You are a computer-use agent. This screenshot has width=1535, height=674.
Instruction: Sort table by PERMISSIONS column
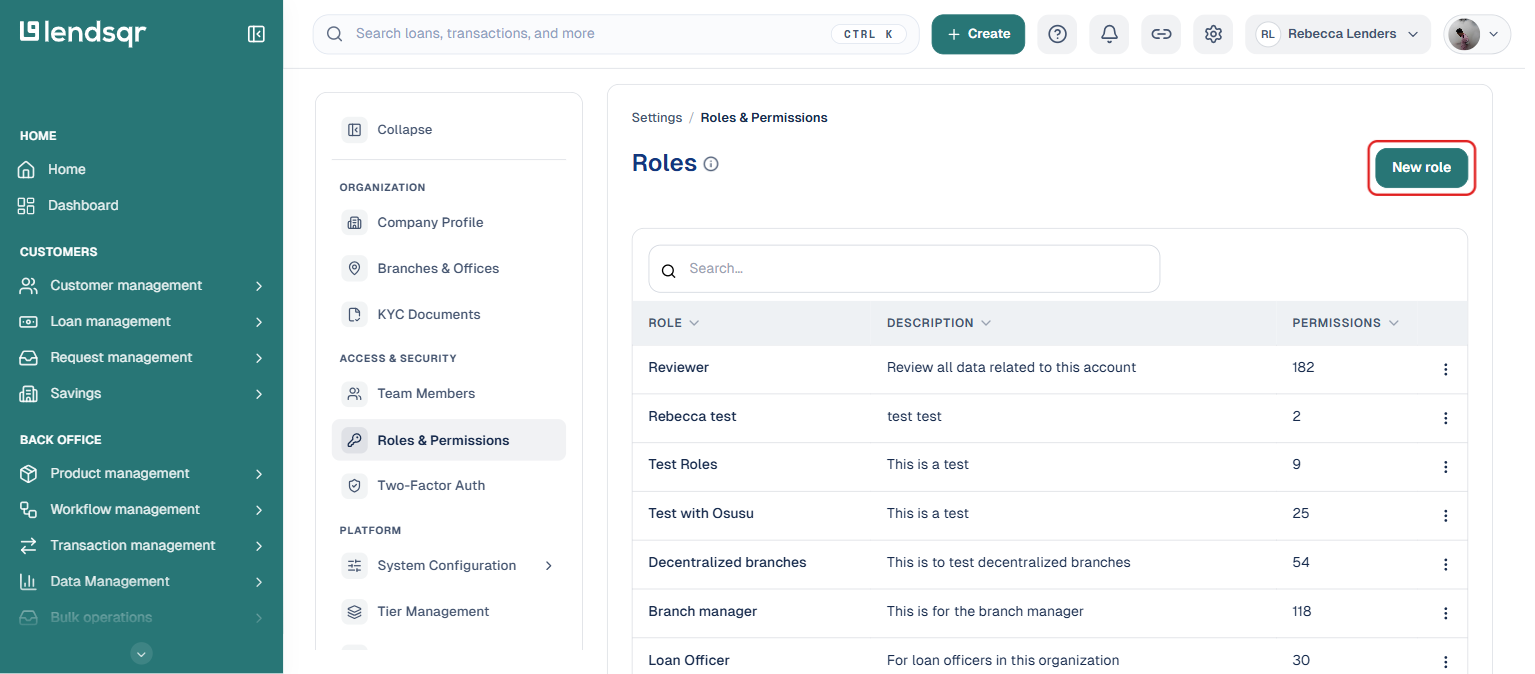click(x=1345, y=323)
